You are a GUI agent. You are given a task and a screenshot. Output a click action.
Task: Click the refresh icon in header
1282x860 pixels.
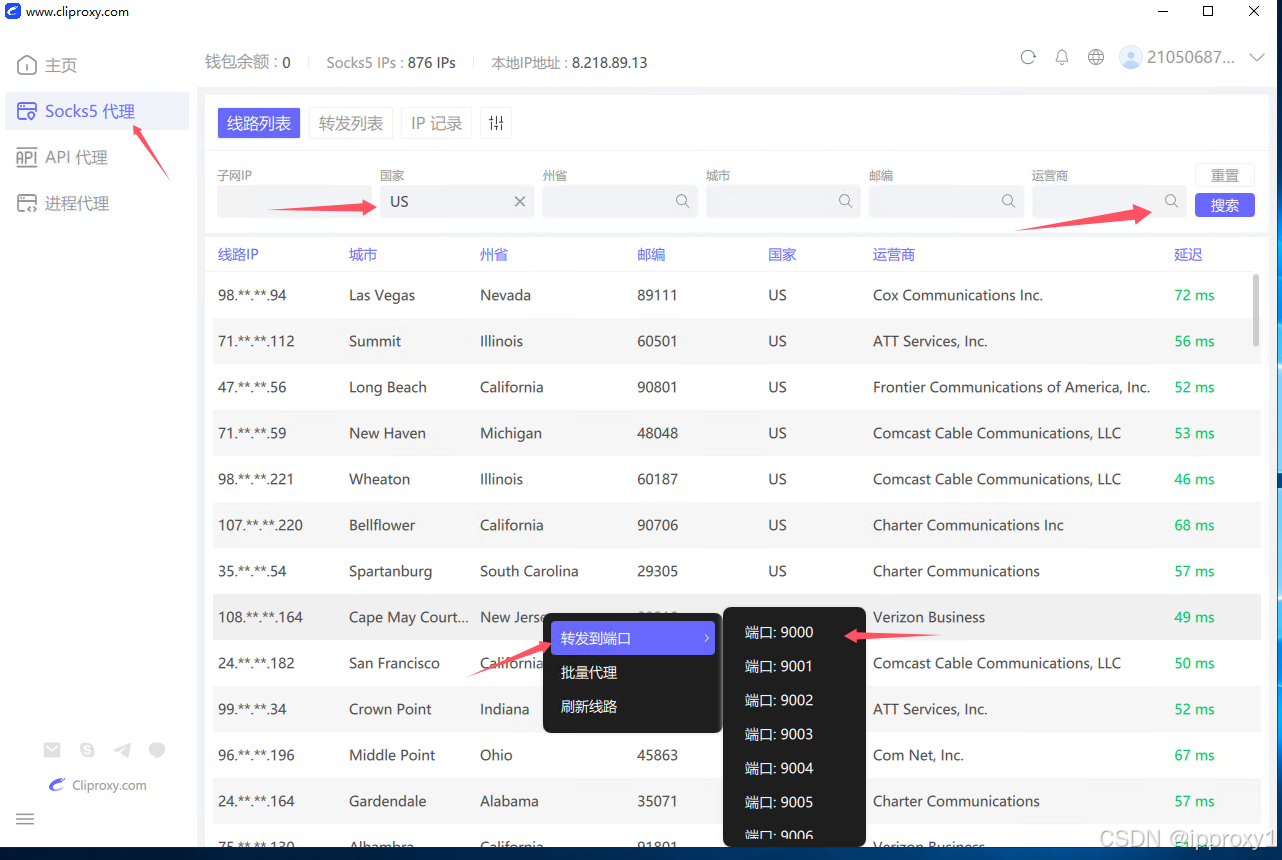coord(1028,58)
